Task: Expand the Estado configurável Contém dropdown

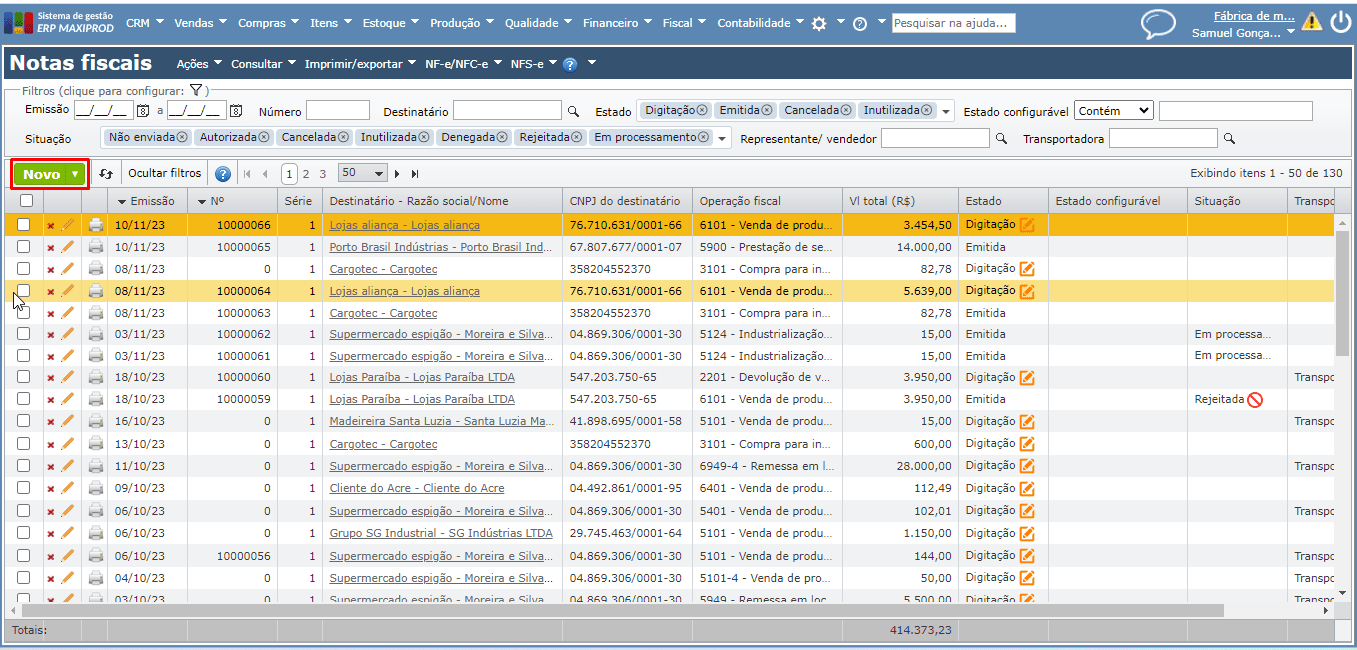Action: coord(1115,111)
